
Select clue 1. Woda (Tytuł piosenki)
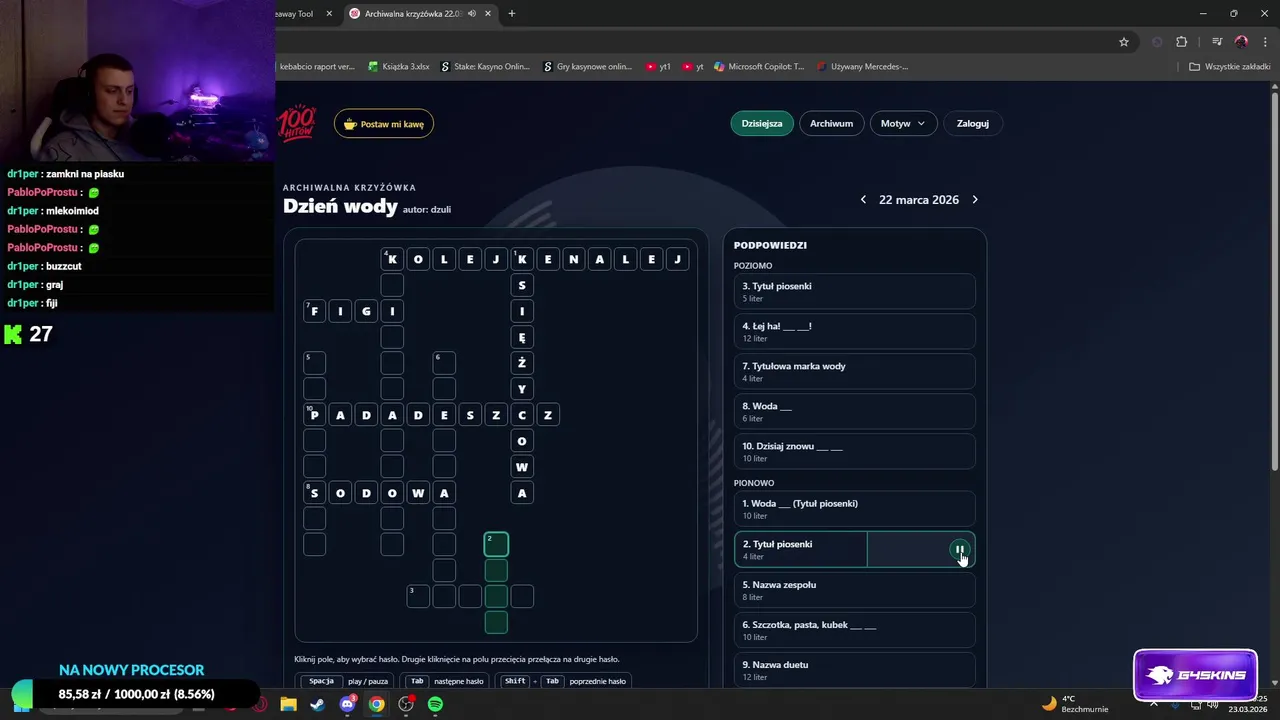point(854,509)
